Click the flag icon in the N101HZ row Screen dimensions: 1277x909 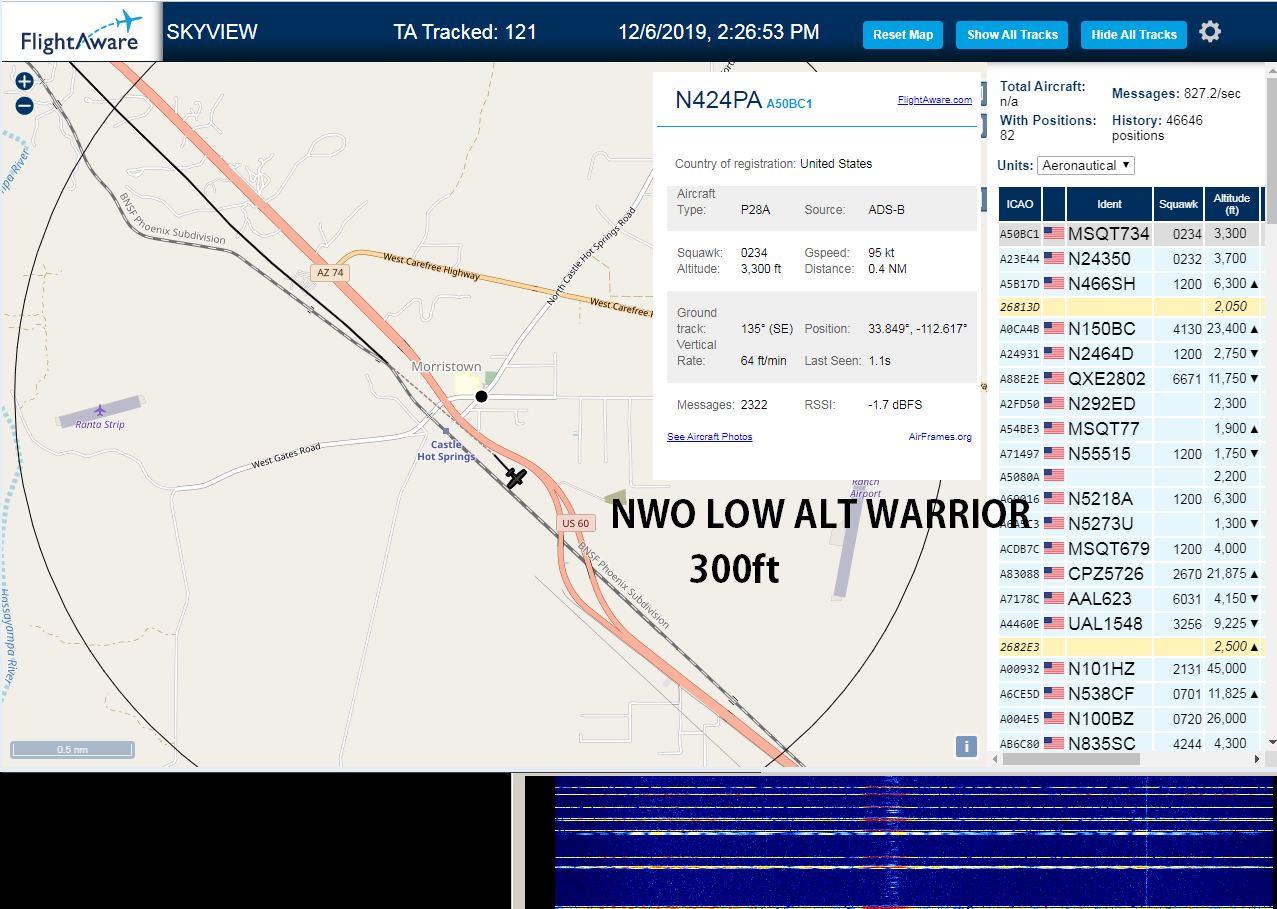1054,668
